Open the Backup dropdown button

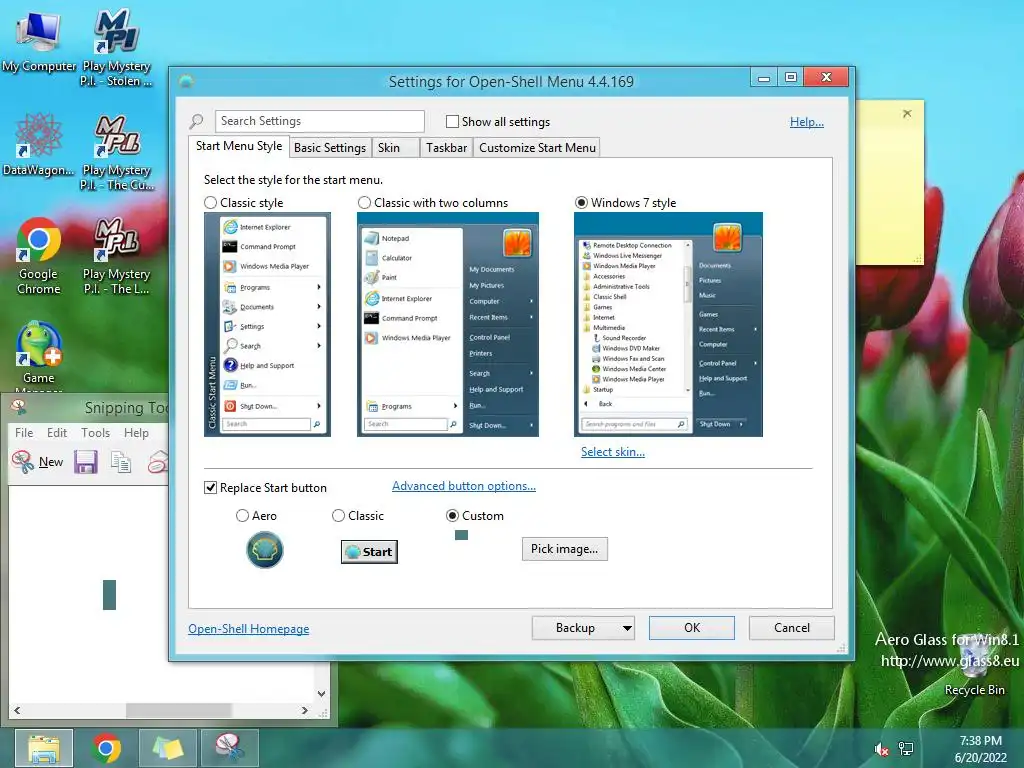point(583,628)
